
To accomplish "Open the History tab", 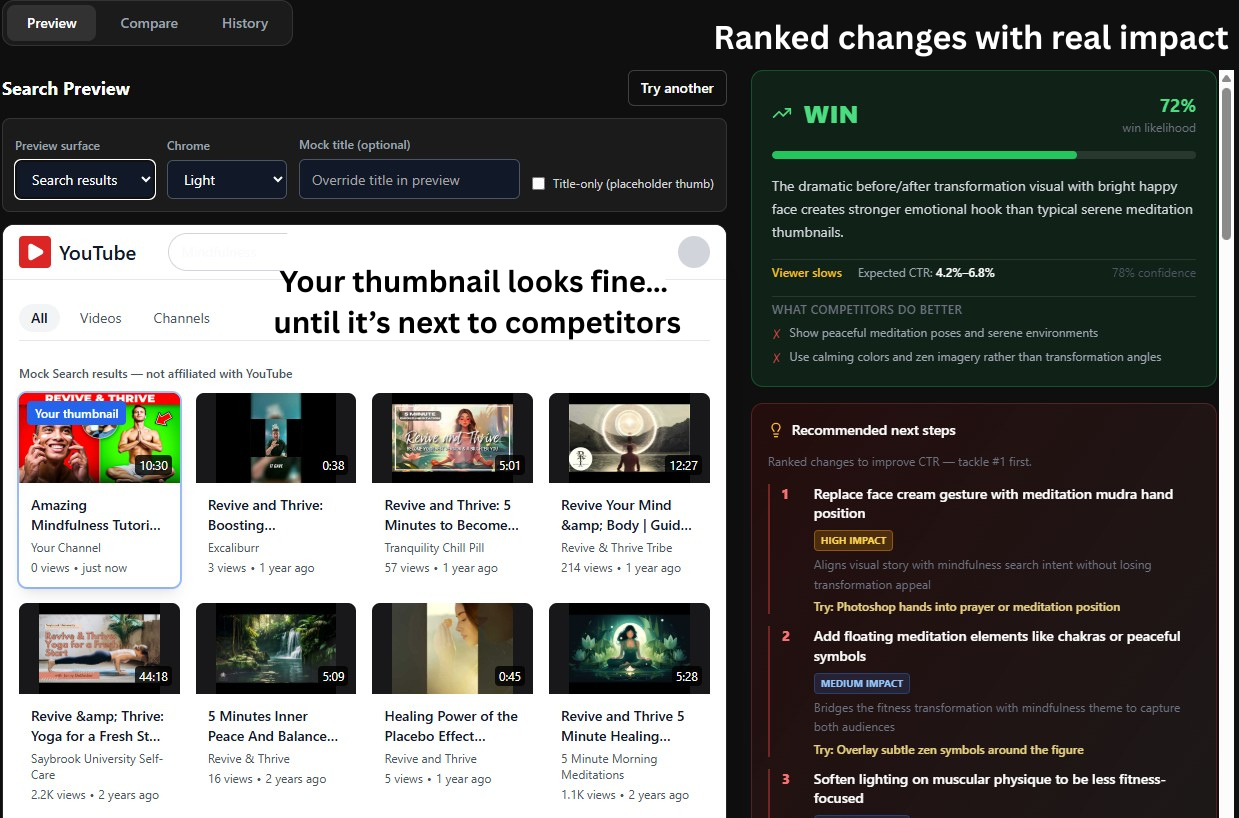I will pos(244,22).
